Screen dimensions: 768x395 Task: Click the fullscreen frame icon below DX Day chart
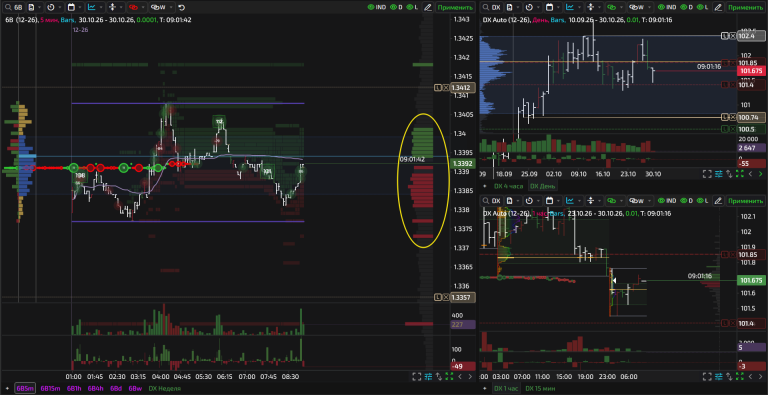tap(707, 173)
